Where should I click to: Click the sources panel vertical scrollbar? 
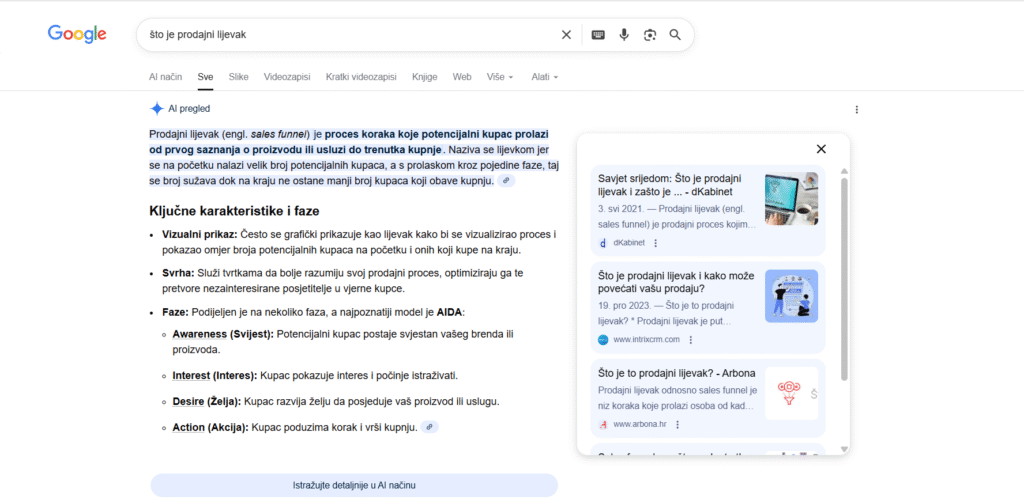(x=844, y=280)
